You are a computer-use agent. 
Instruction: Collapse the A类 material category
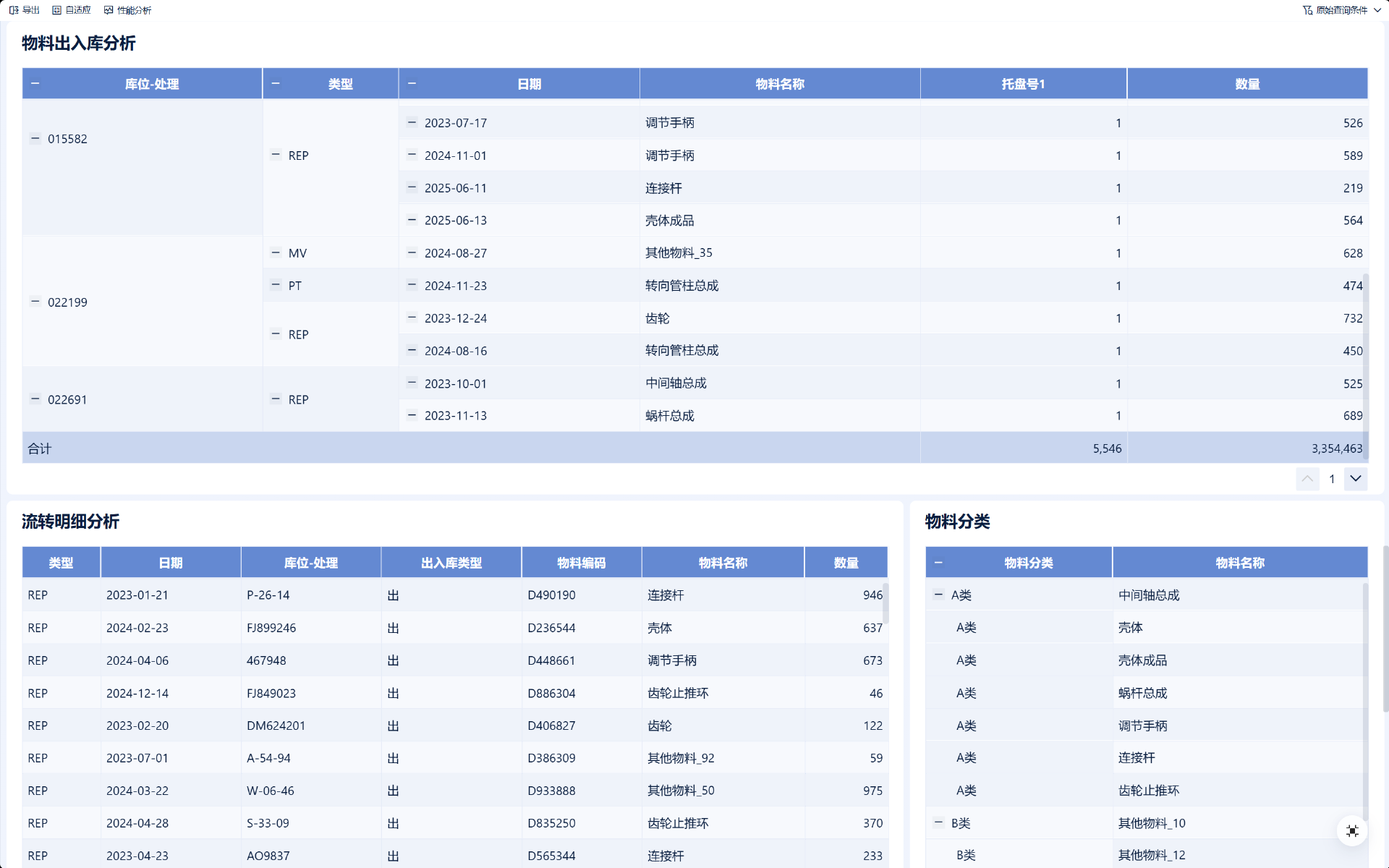point(938,595)
